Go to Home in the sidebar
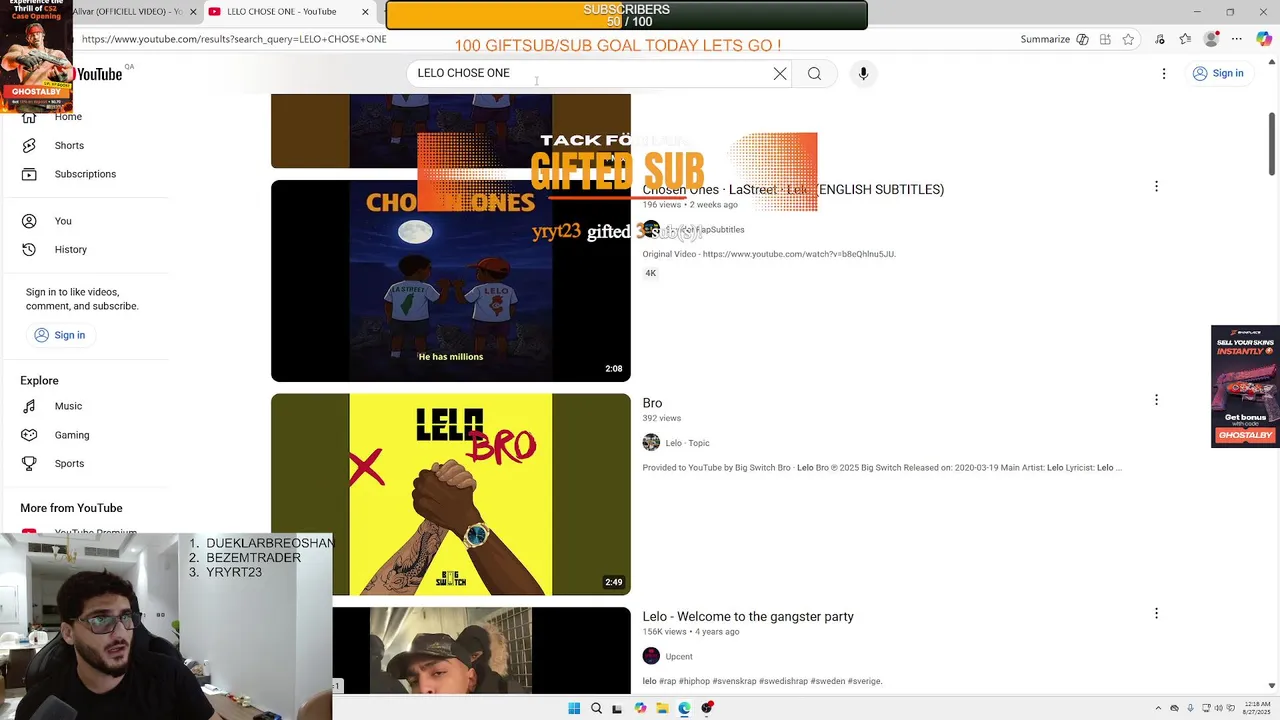 [x=68, y=117]
